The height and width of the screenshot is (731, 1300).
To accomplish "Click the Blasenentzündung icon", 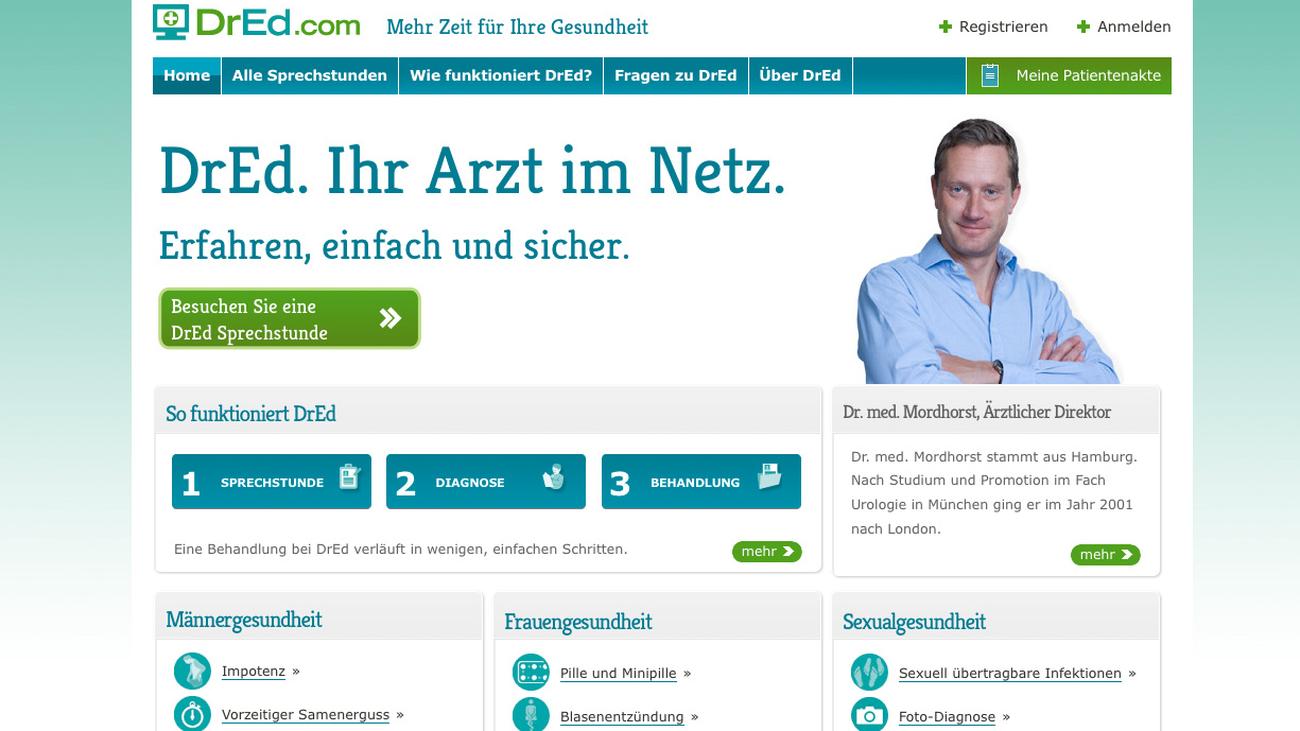I will pos(531,716).
